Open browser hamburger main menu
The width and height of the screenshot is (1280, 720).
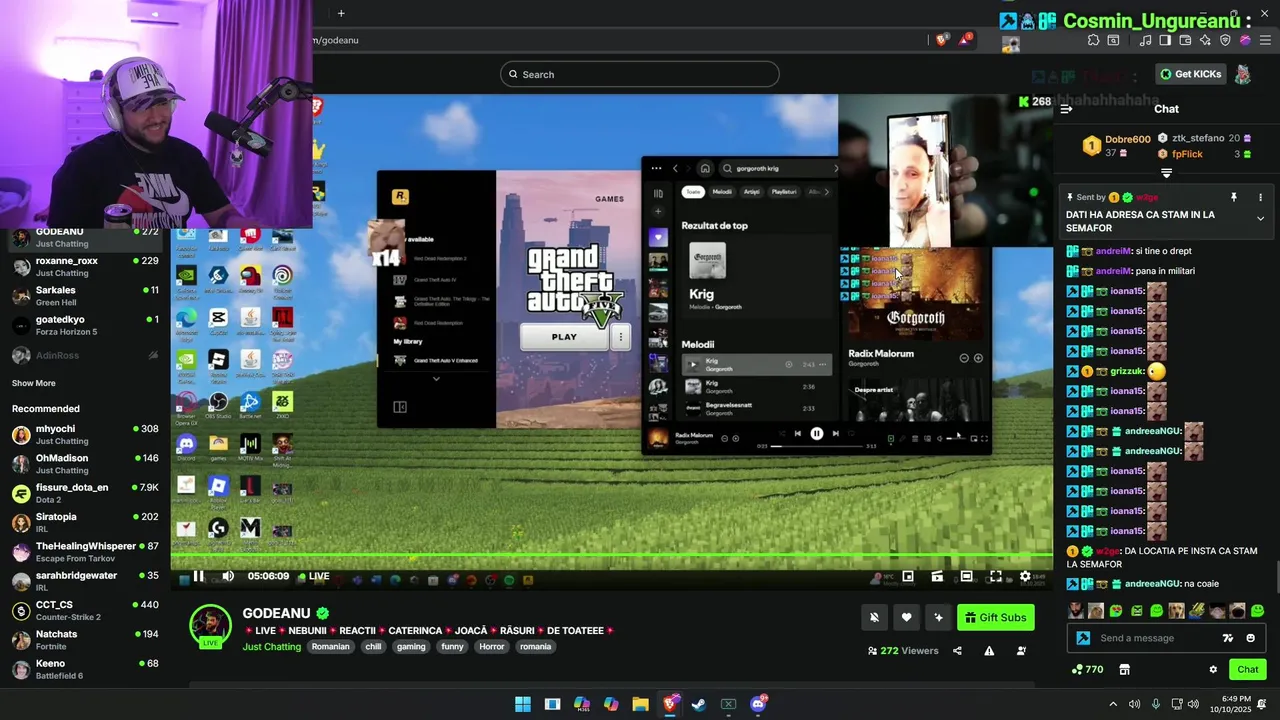click(x=1264, y=40)
